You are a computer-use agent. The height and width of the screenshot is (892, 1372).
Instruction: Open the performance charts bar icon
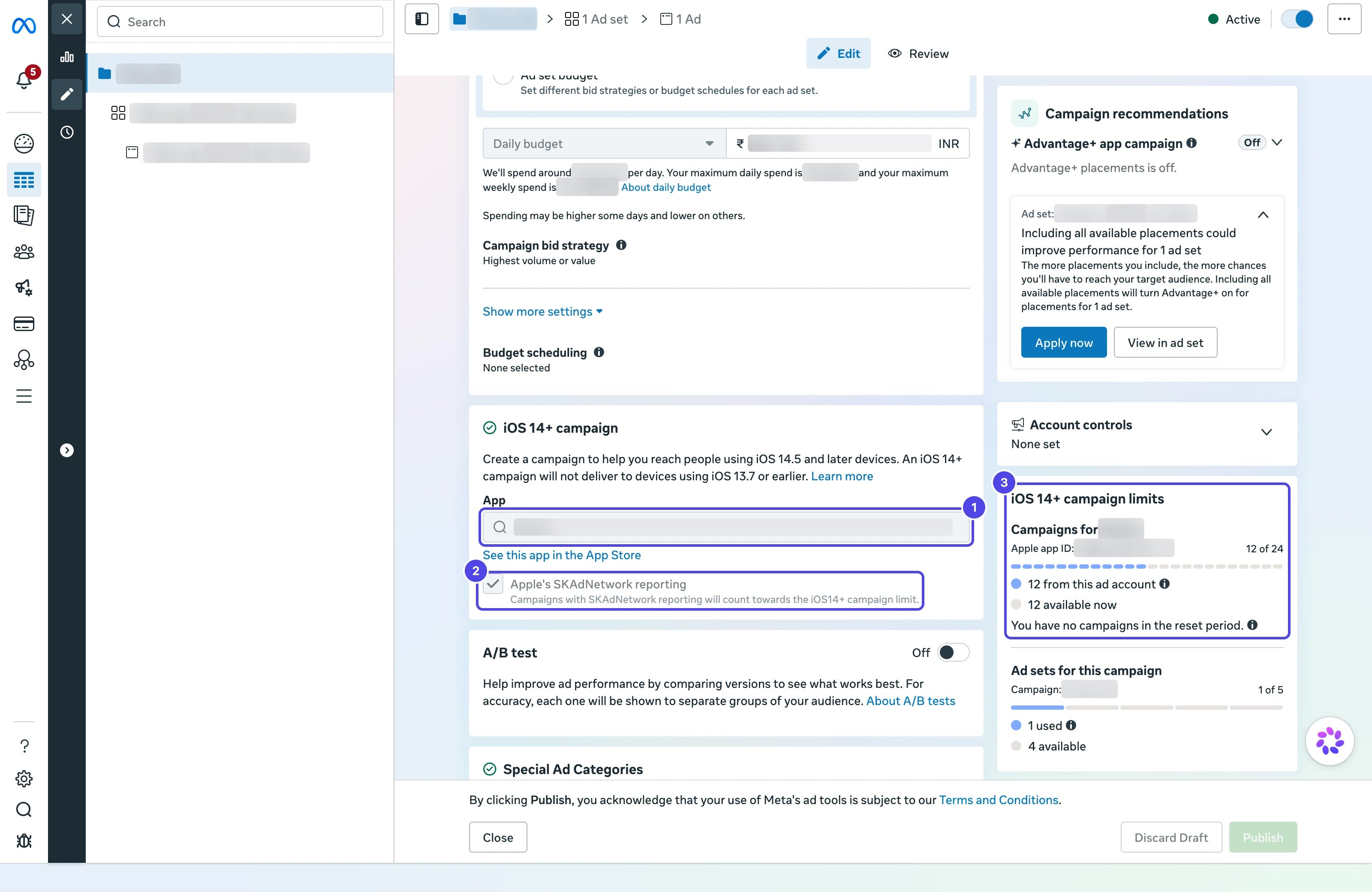[67, 57]
